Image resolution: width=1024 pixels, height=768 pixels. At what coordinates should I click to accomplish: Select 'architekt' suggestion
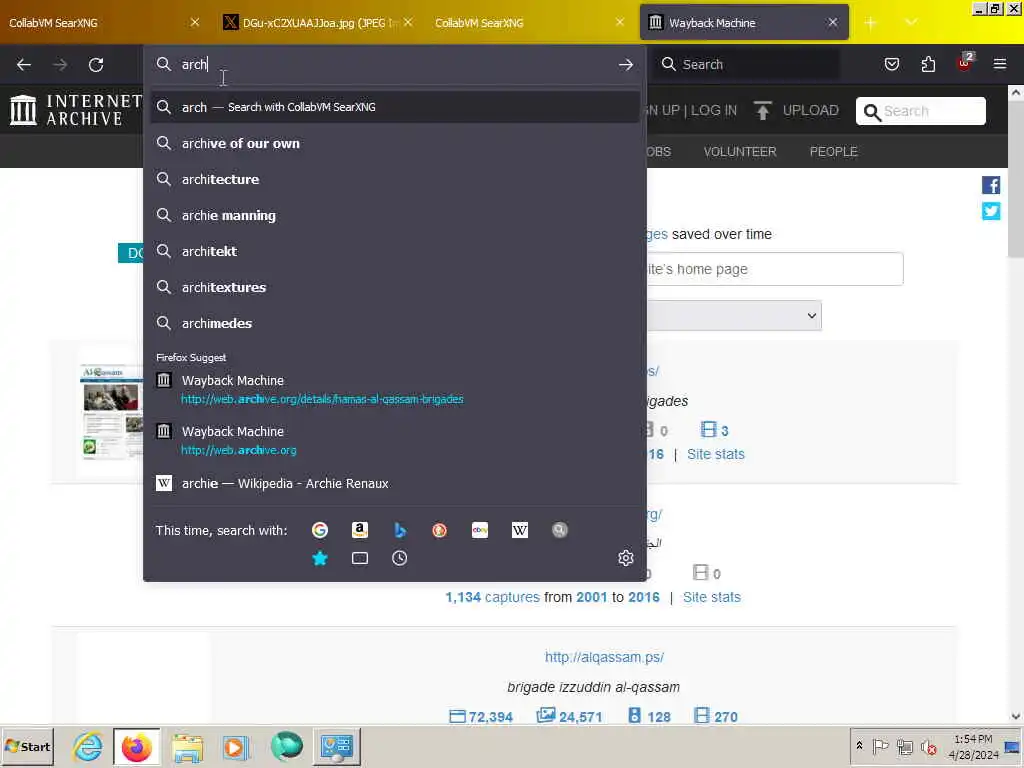pyautogui.click(x=394, y=251)
